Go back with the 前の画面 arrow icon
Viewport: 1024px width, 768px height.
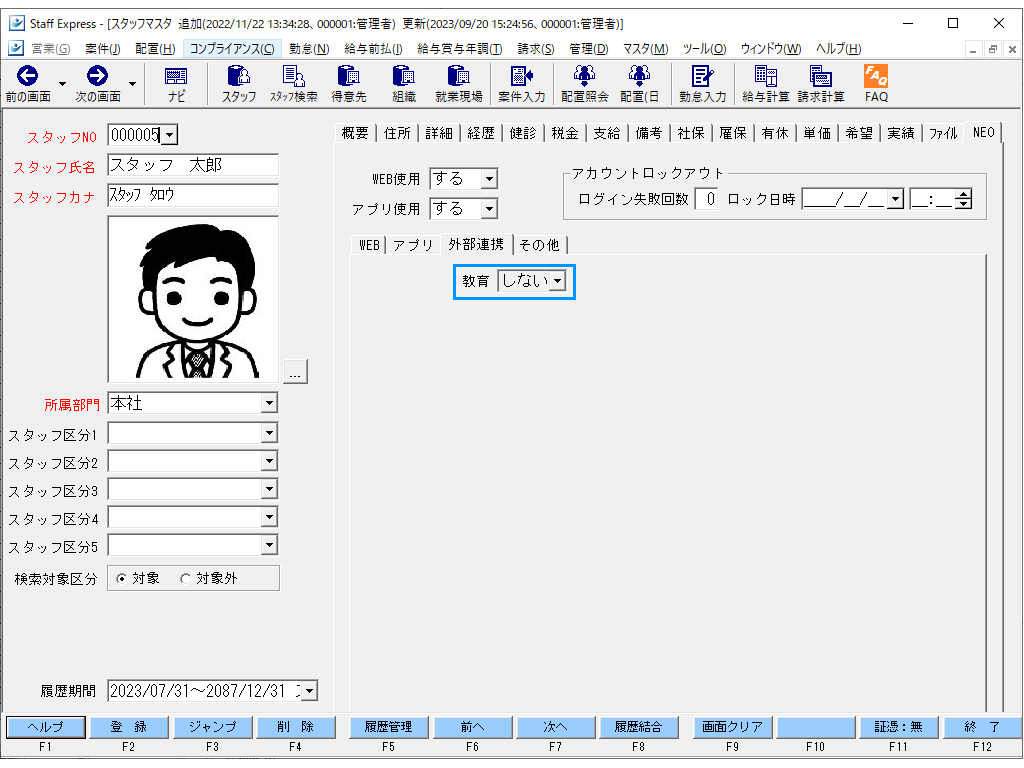pos(27,76)
